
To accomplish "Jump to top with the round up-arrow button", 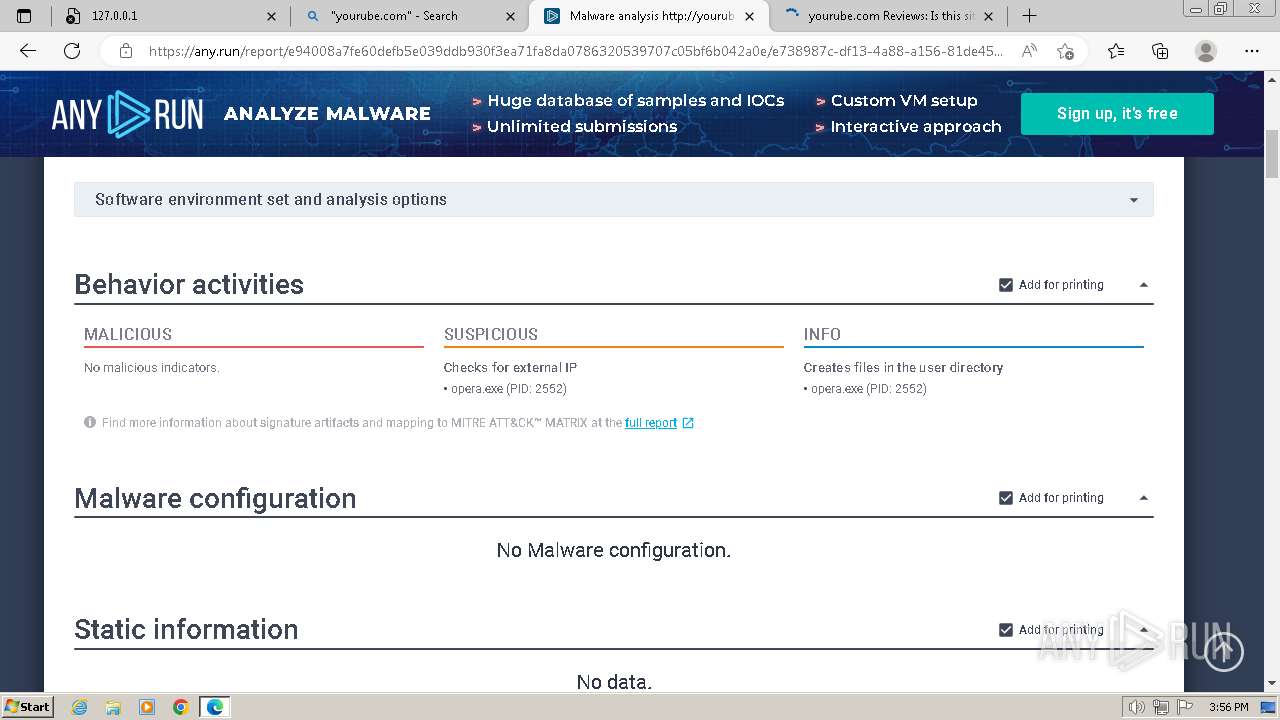I will (1223, 652).
